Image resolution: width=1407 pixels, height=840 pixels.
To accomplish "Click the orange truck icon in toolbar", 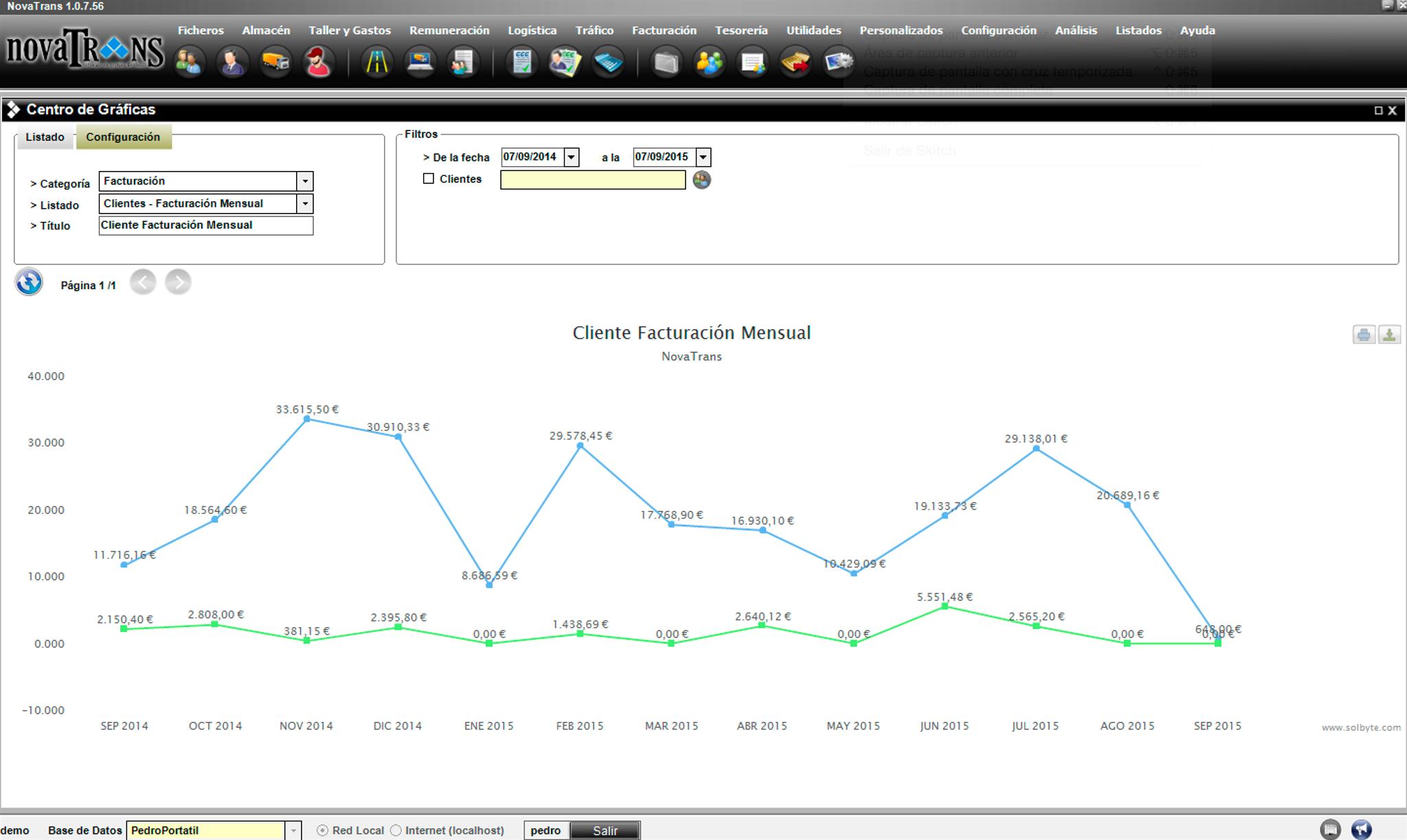I will [x=275, y=63].
